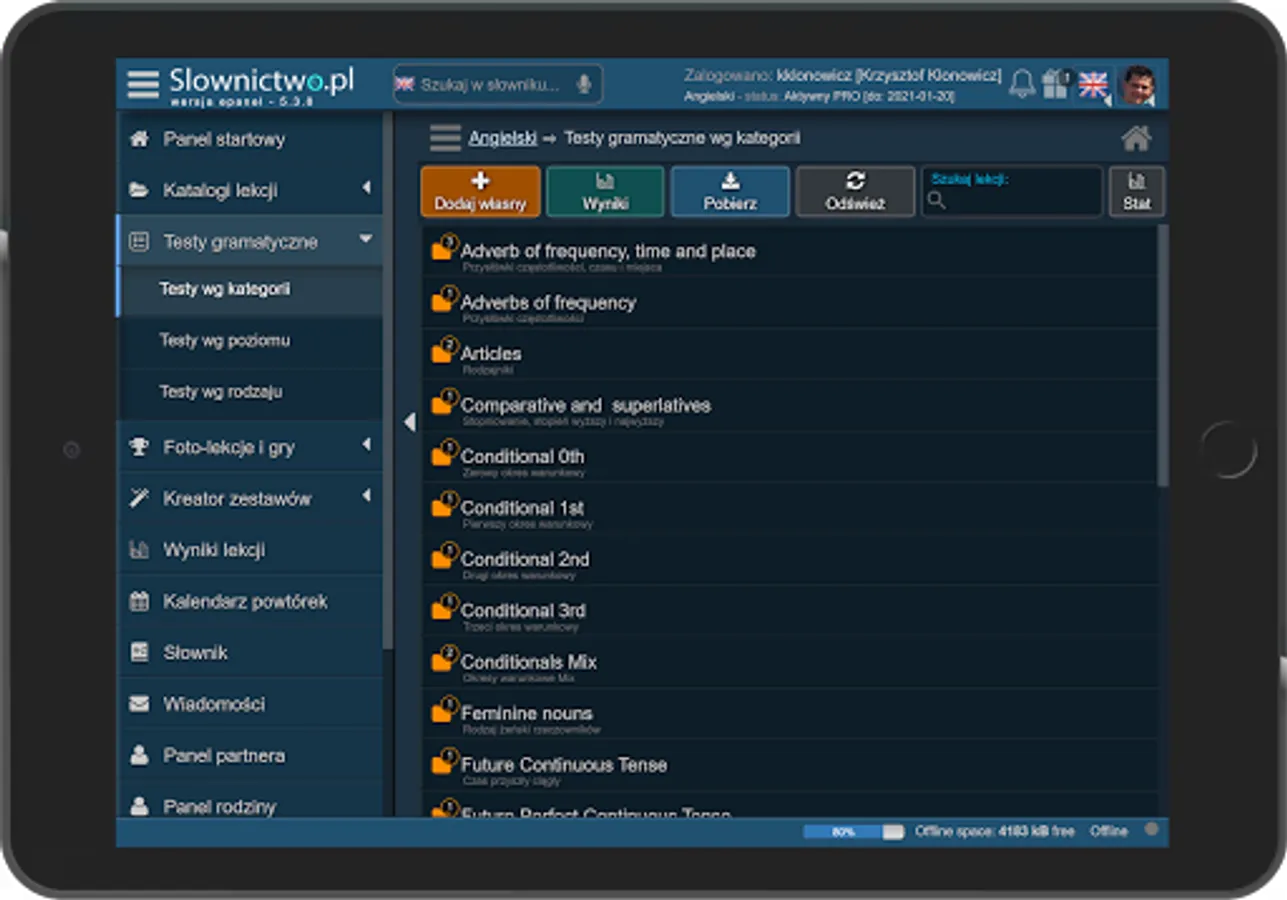Click the Dodaj własny button
This screenshot has height=900, width=1287.
pyautogui.click(x=480, y=191)
